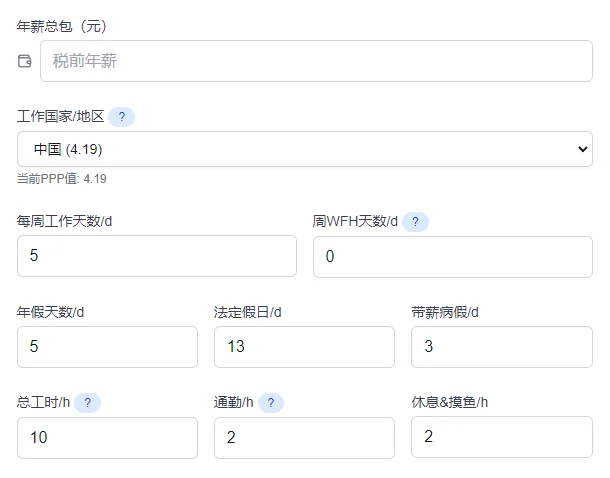Click the 通勤 hours input field
This screenshot has height=478, width=610.
coord(304,438)
